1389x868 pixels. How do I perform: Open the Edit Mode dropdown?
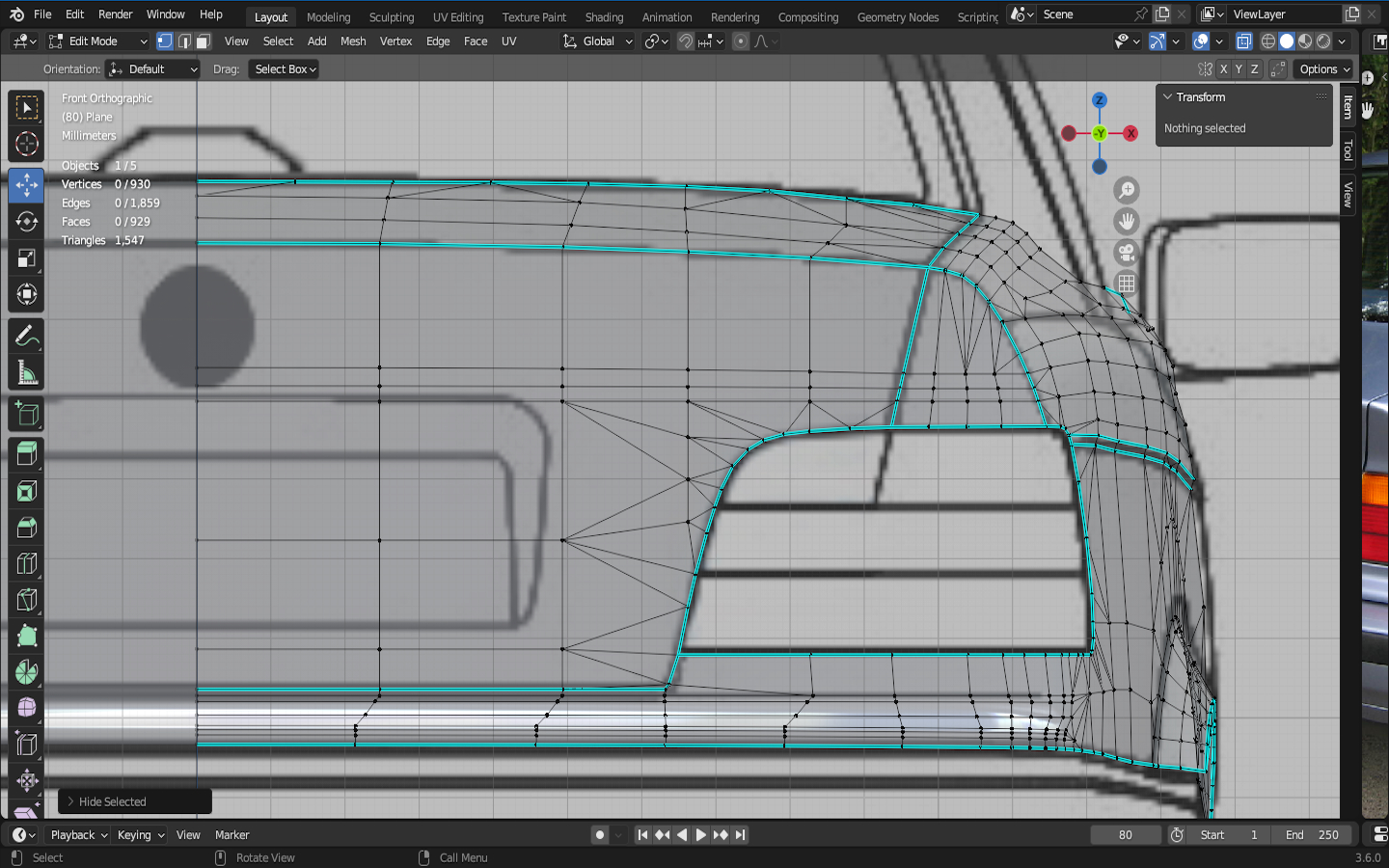(x=98, y=41)
